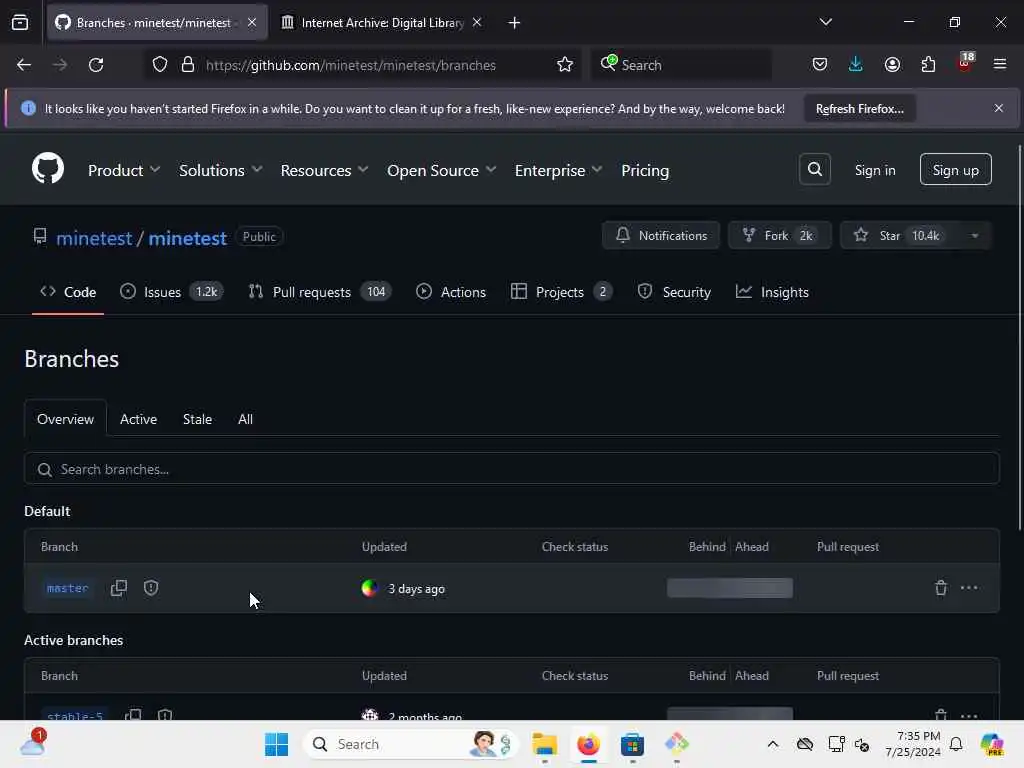Select the Overview branches tab

click(x=65, y=419)
